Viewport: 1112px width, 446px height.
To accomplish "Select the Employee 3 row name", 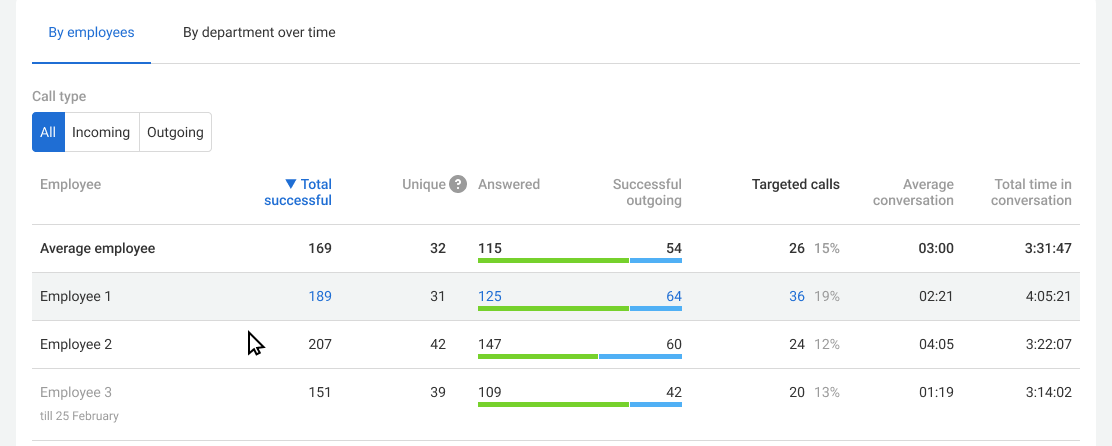I will 76,392.
